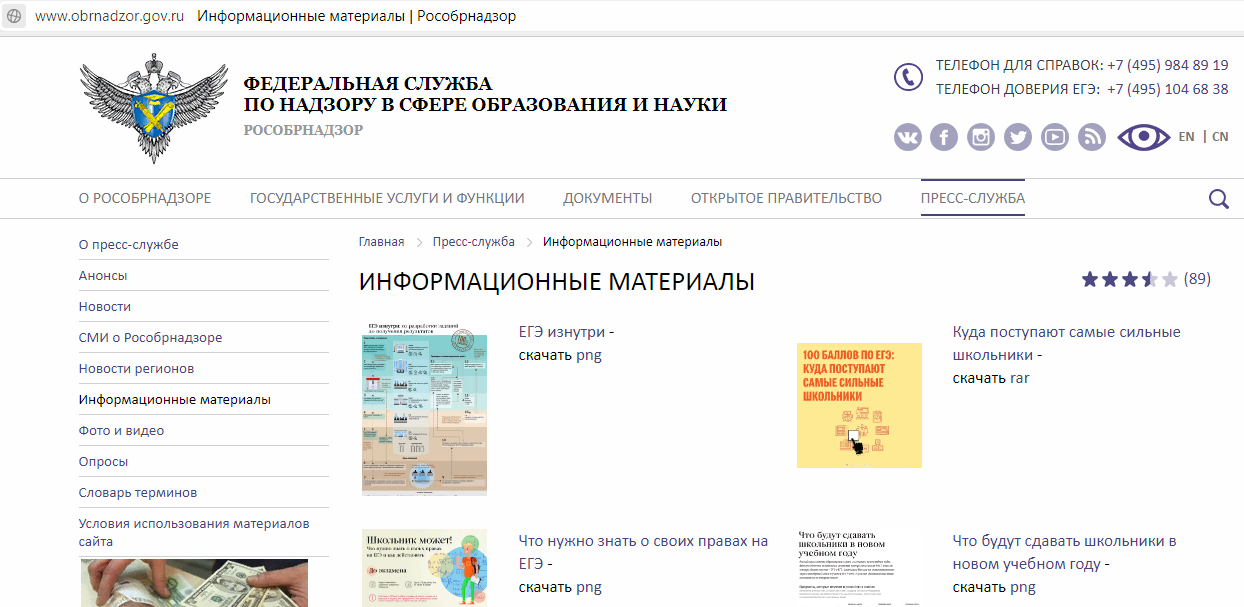Open the YouTube channel icon
Viewport: 1244px width, 607px height.
tap(1055, 137)
